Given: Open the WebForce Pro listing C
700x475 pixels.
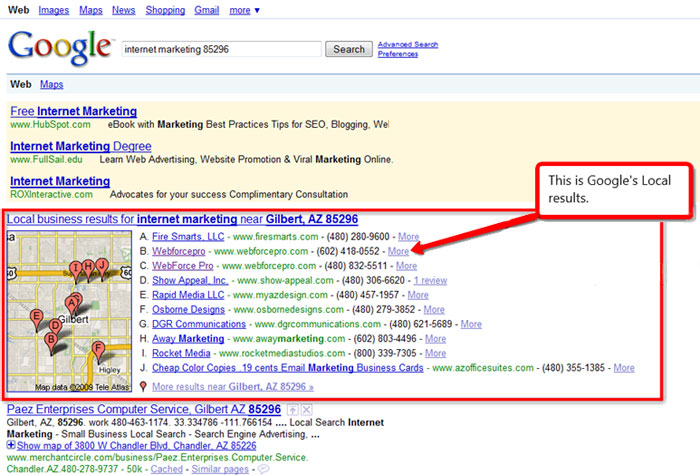Looking at the screenshot, I should 183,266.
